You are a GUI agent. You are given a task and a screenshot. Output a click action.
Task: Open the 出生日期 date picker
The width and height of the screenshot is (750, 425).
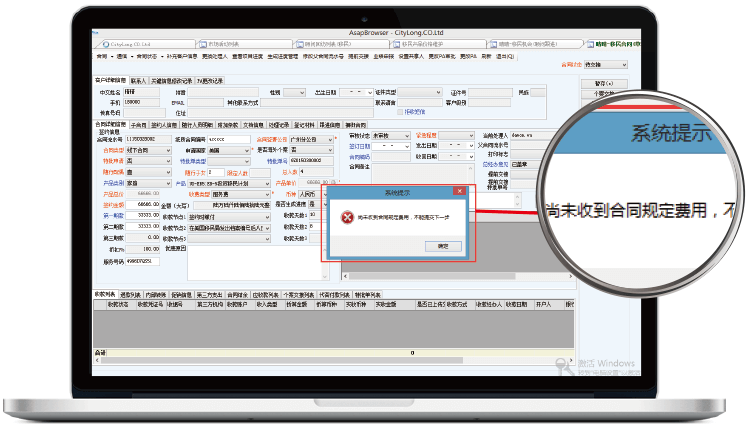click(356, 92)
